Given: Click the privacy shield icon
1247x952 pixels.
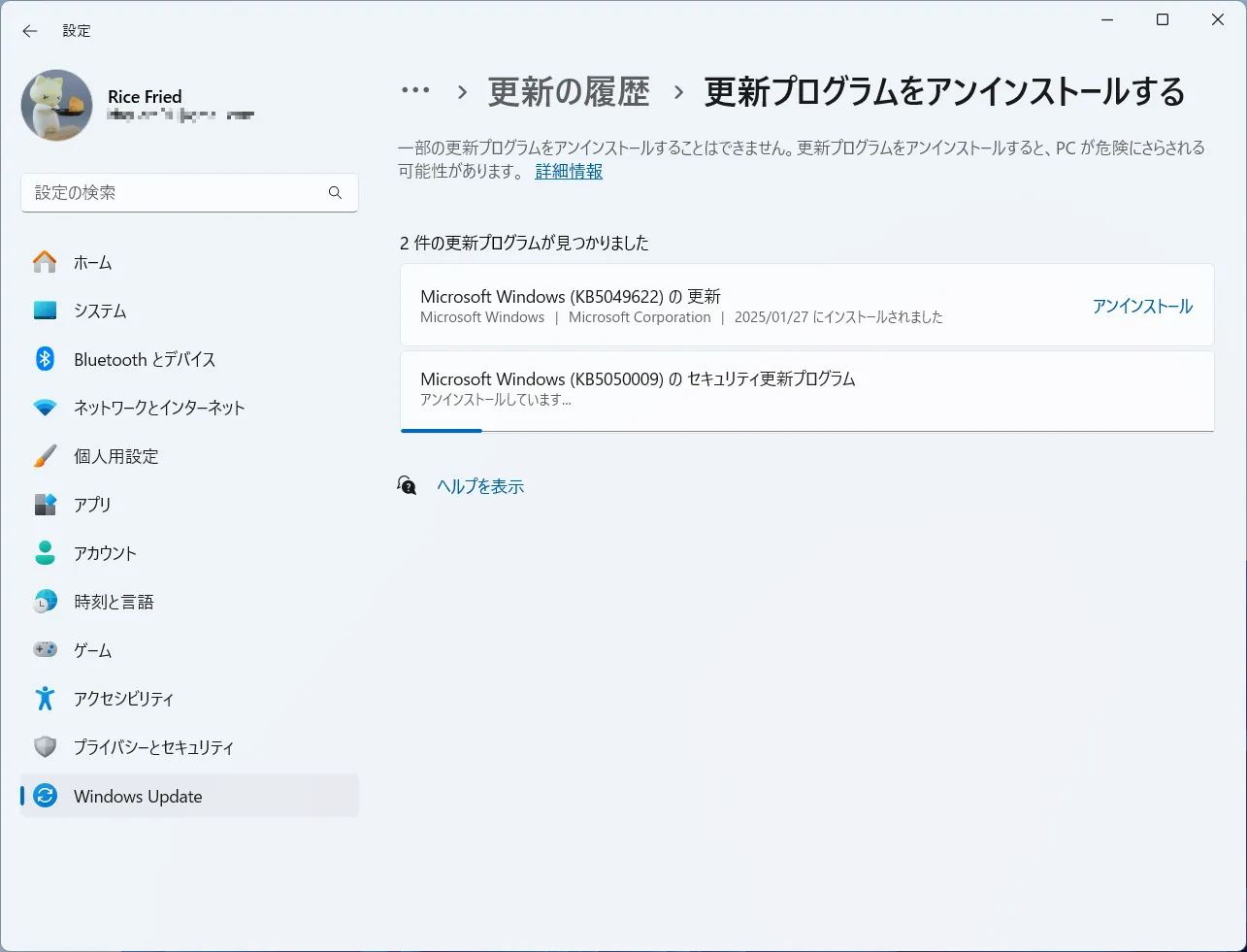Looking at the screenshot, I should click(x=45, y=747).
